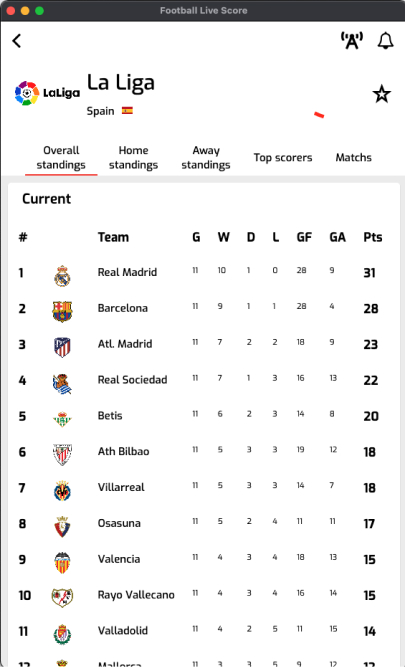Image resolution: width=405 pixels, height=667 pixels.
Task: Open the Top scorers tab
Action: 283,157
